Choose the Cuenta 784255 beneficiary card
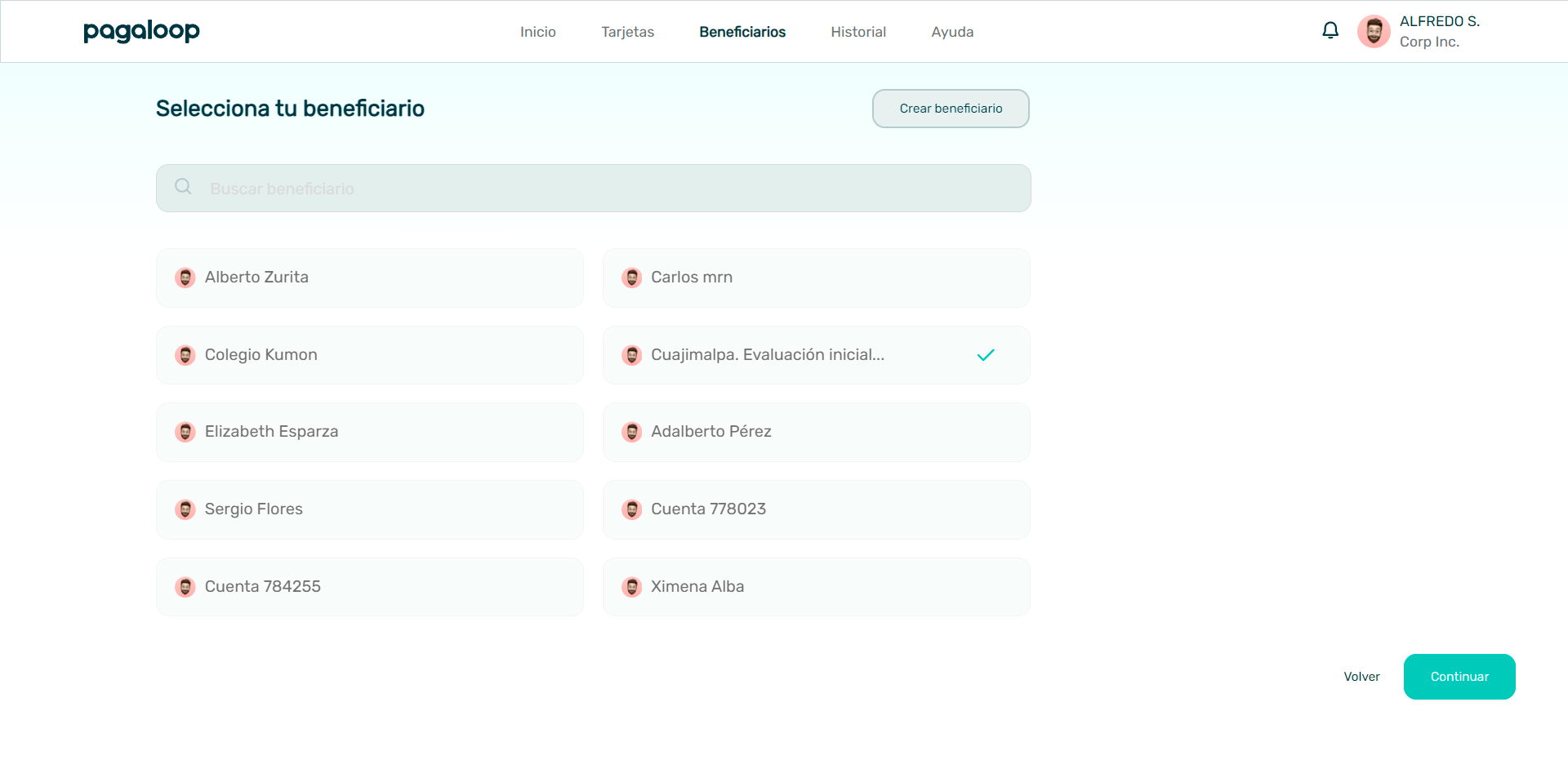Image resolution: width=1568 pixels, height=760 pixels. [x=369, y=587]
